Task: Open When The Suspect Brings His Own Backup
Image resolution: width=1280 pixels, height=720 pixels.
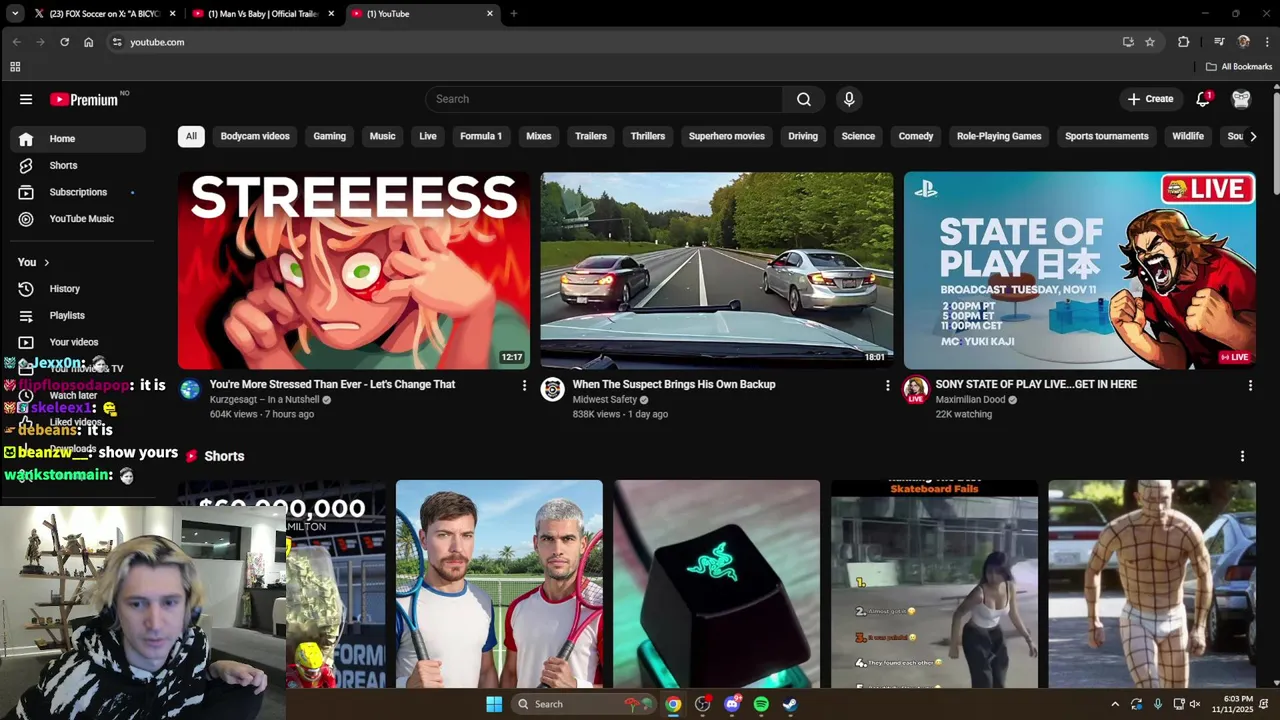Action: pos(674,384)
